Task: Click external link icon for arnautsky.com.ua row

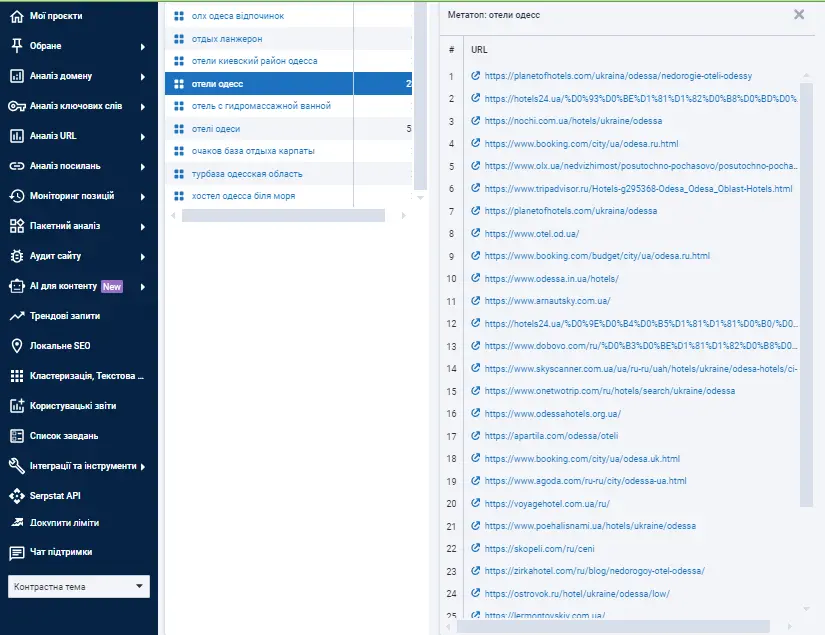Action: [476, 301]
